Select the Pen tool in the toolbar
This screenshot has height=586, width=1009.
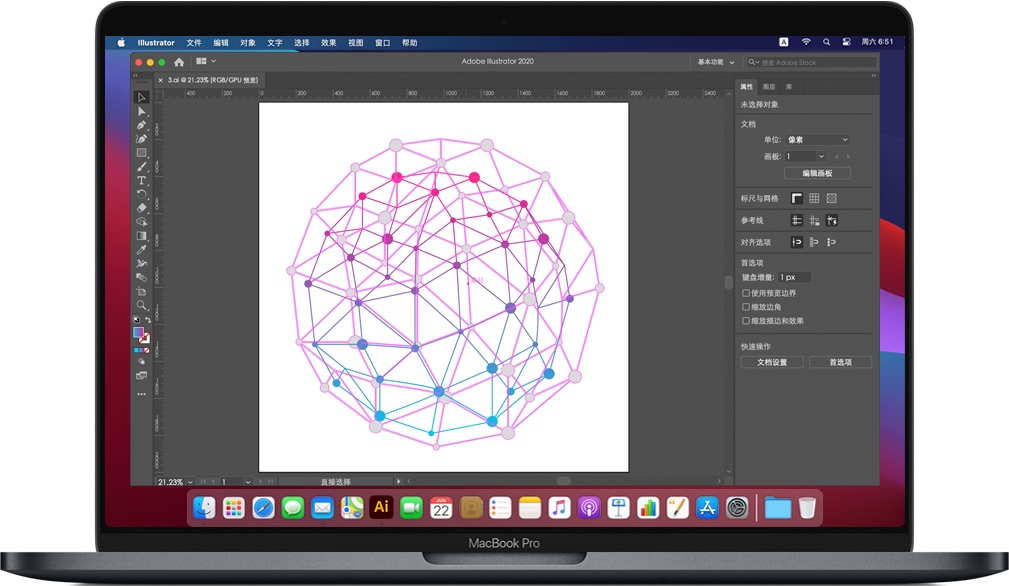[142, 126]
